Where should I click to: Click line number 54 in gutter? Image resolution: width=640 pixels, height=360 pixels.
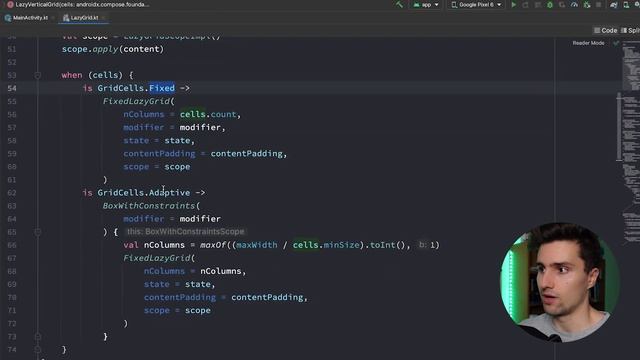coord(12,88)
